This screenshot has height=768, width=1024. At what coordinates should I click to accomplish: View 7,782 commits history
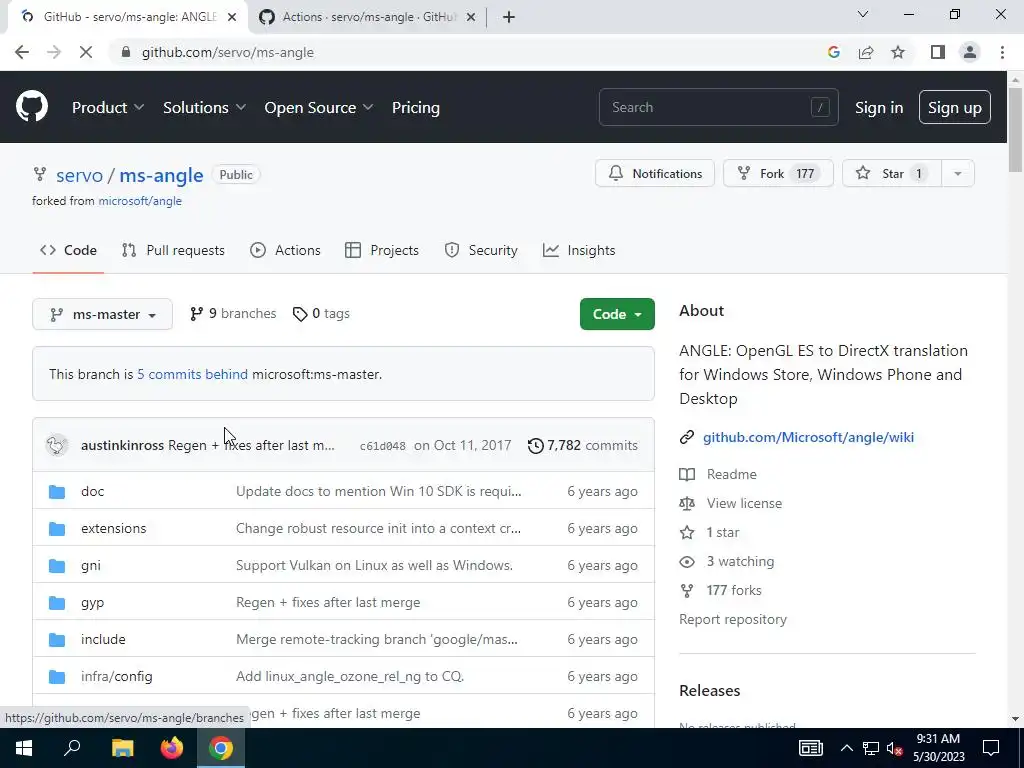point(583,445)
